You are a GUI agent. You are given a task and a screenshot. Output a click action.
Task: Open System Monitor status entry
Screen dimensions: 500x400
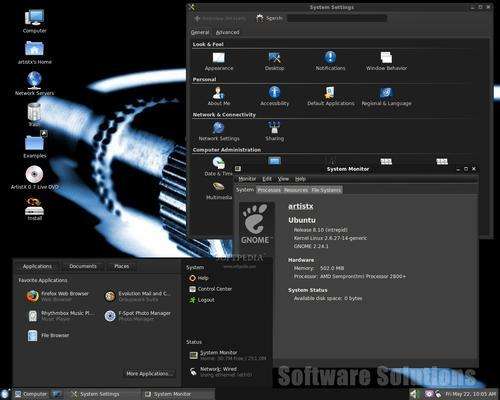pos(228,355)
